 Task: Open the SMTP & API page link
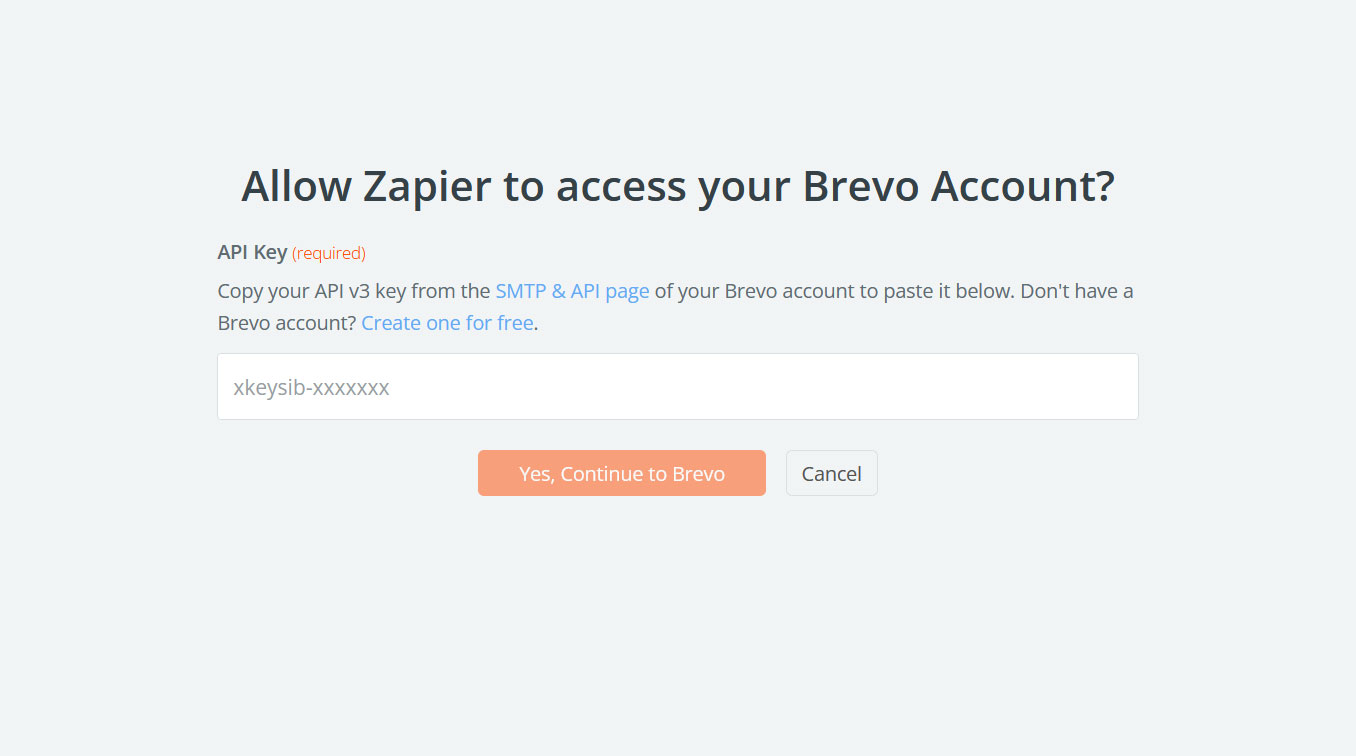[572, 291]
